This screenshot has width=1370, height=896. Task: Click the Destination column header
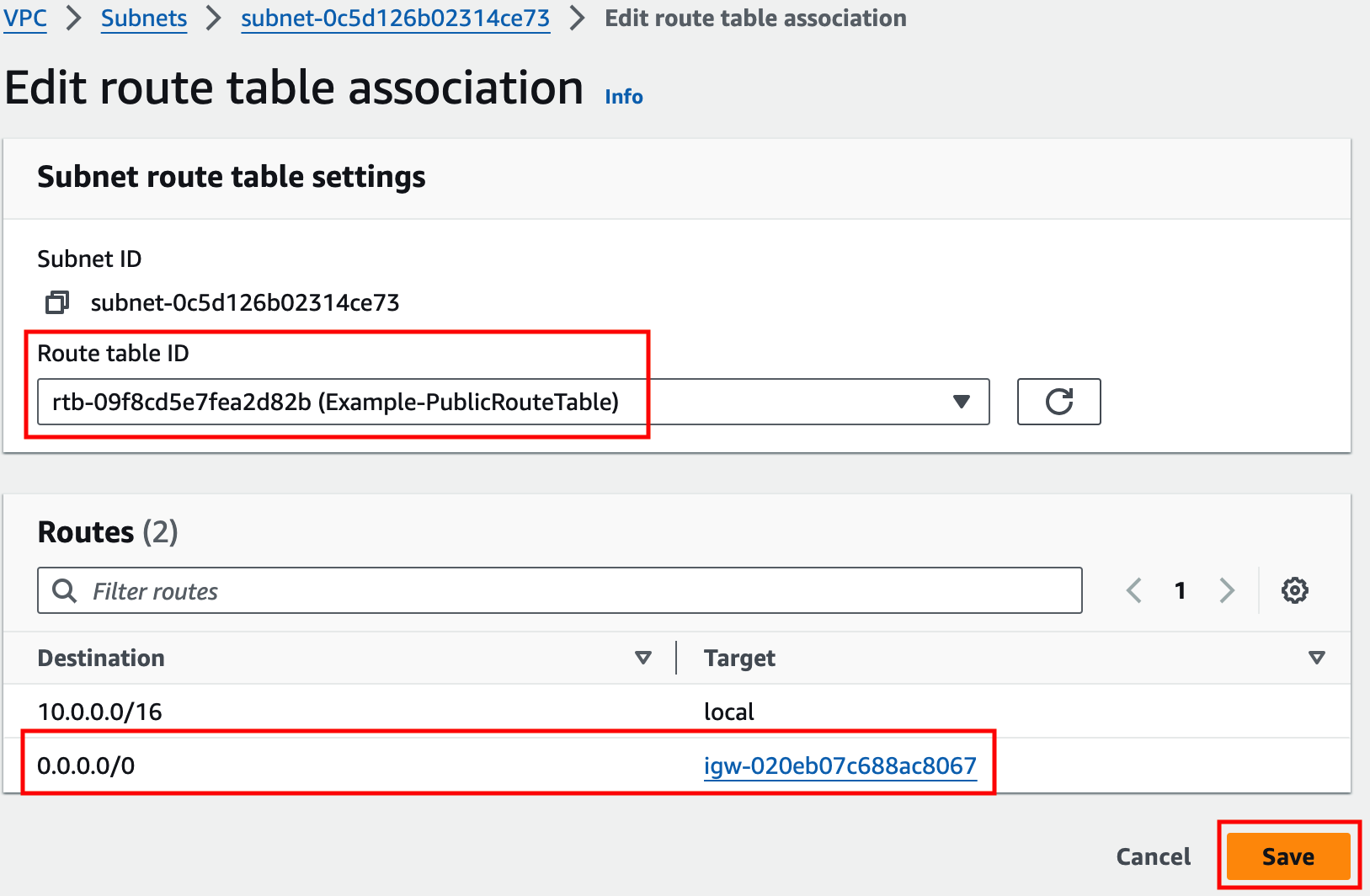[x=101, y=658]
